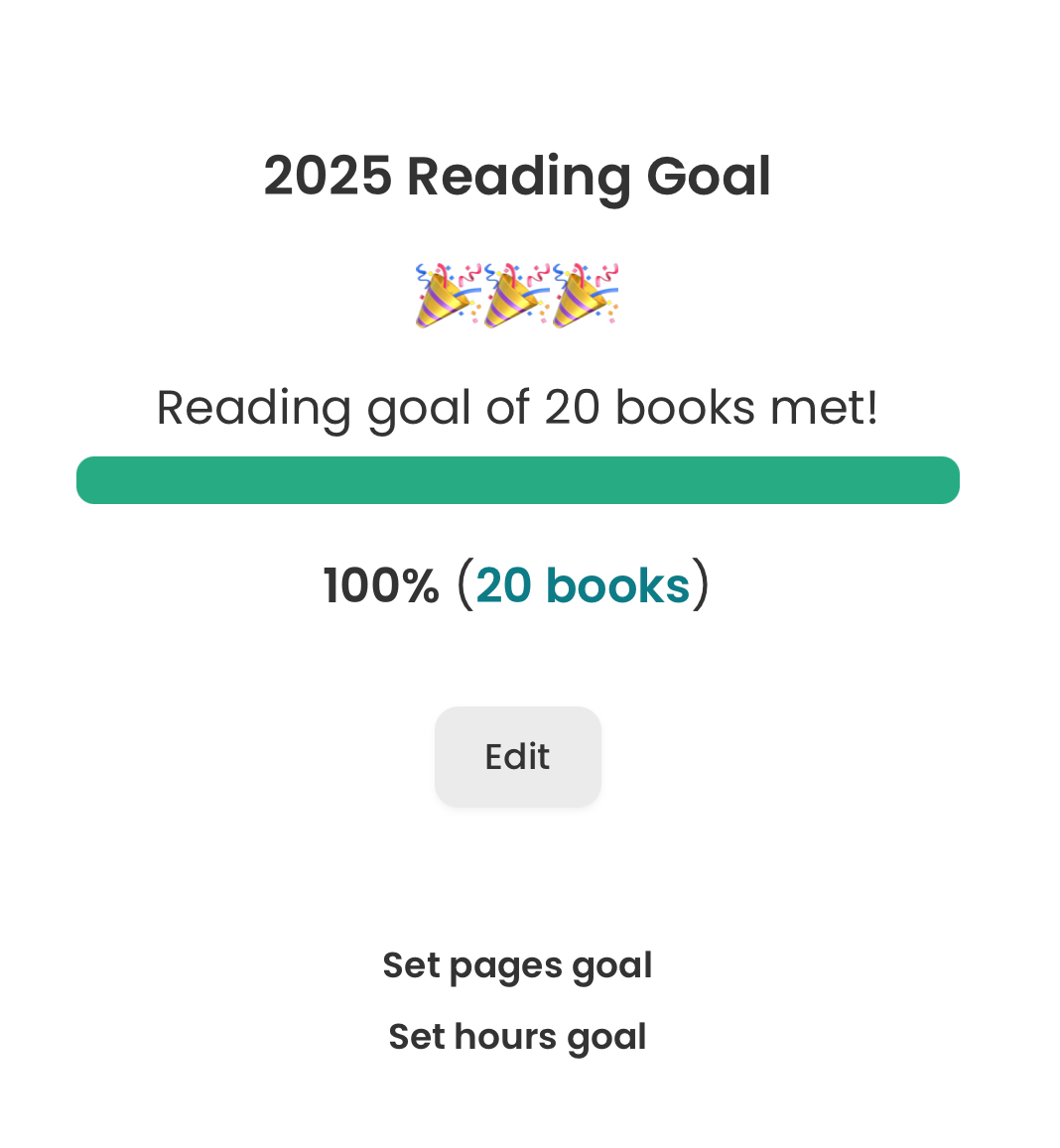The width and height of the screenshot is (1060, 1148).
Task: Click the word Goal in the heading
Action: coord(709,177)
